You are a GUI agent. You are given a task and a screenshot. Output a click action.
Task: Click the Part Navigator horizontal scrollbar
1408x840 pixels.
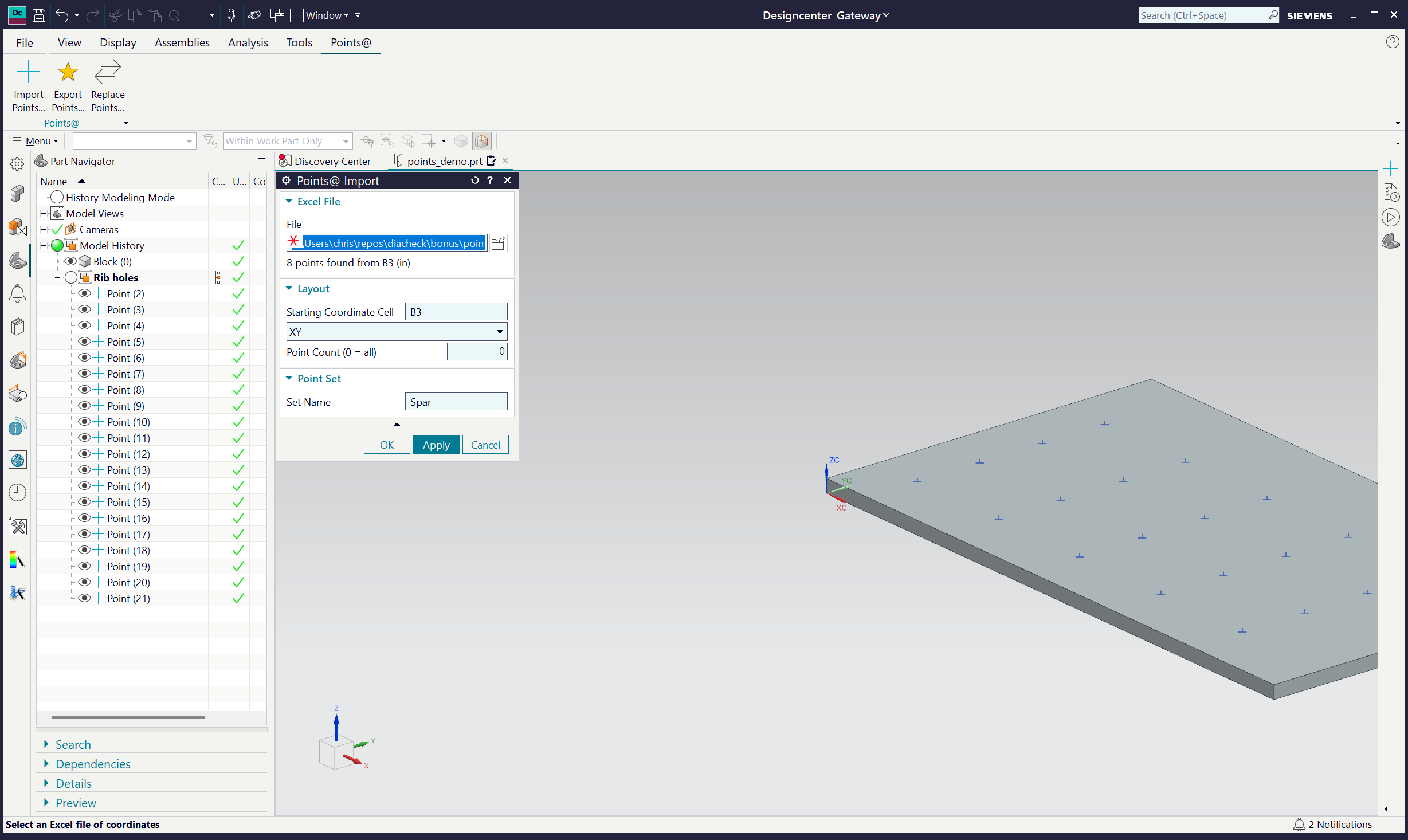coord(128,717)
